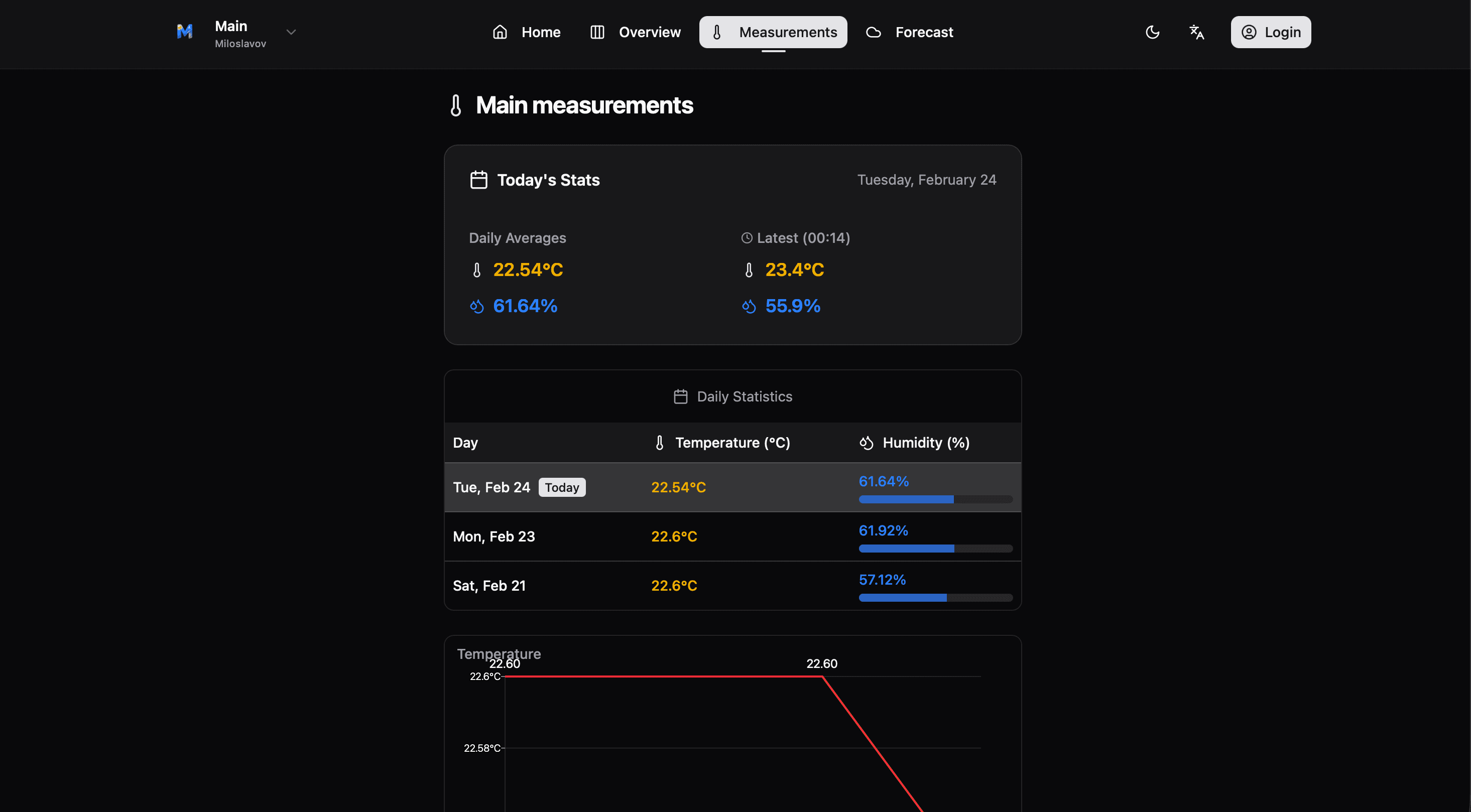Click the thermometer icon beside Main measurements

point(456,105)
